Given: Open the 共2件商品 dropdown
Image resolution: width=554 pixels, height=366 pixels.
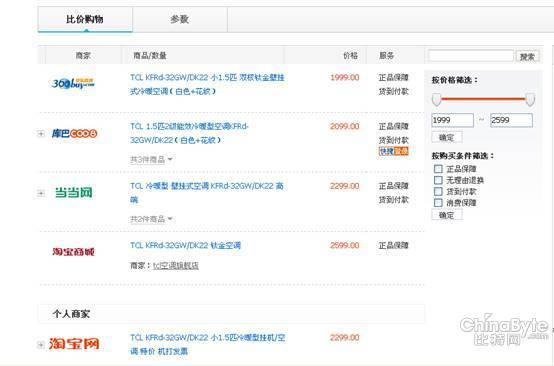Looking at the screenshot, I should [x=151, y=219].
